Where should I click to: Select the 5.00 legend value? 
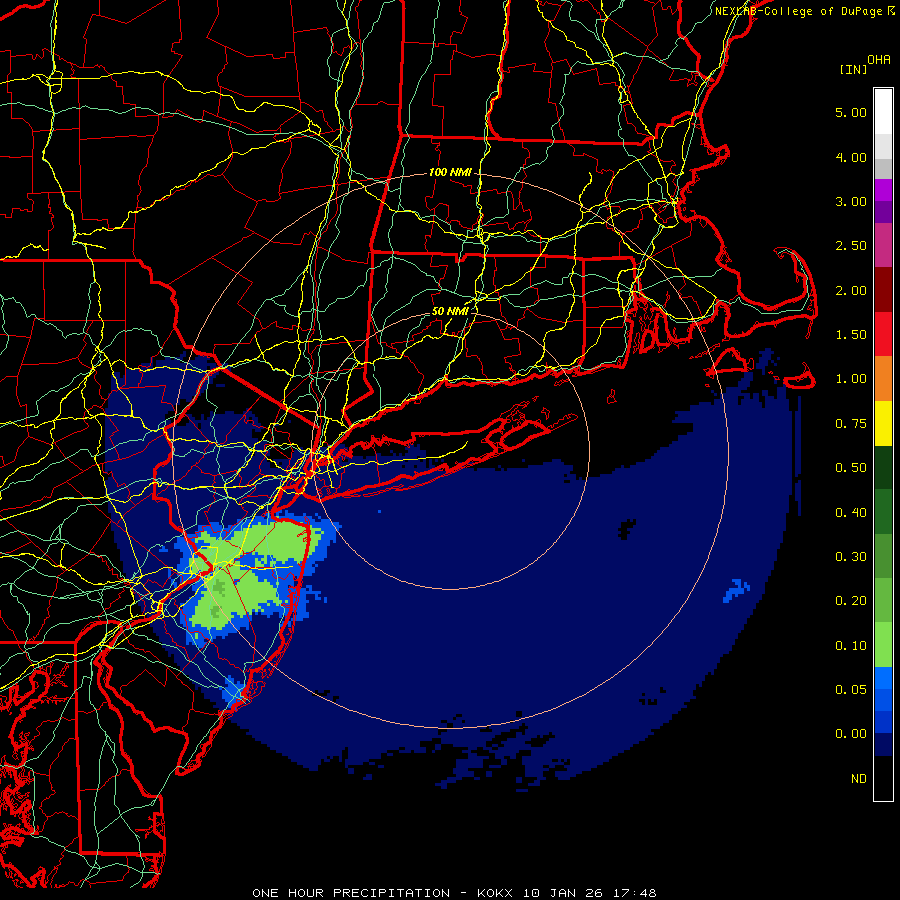pyautogui.click(x=851, y=112)
